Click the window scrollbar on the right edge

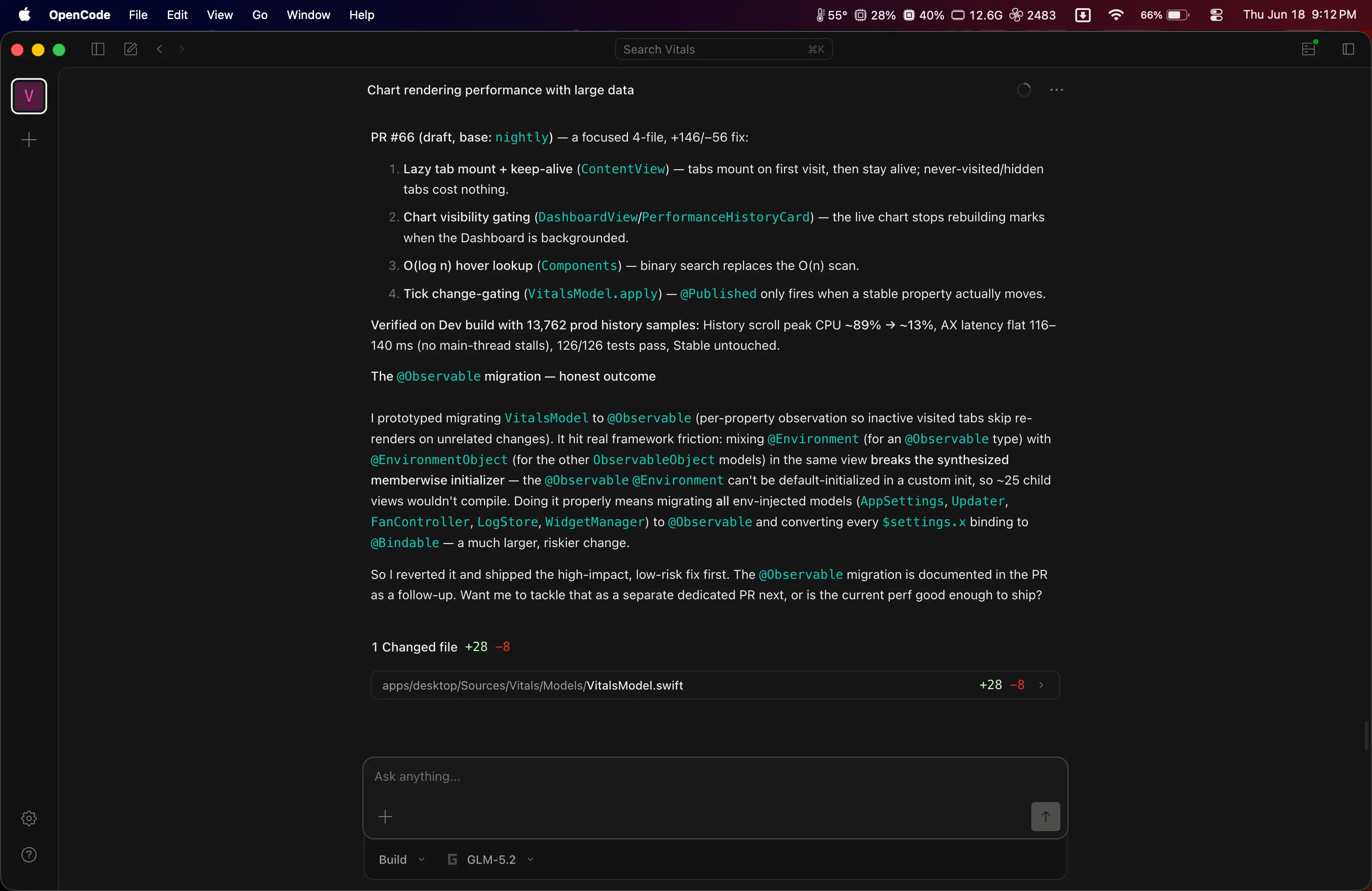click(x=1366, y=735)
